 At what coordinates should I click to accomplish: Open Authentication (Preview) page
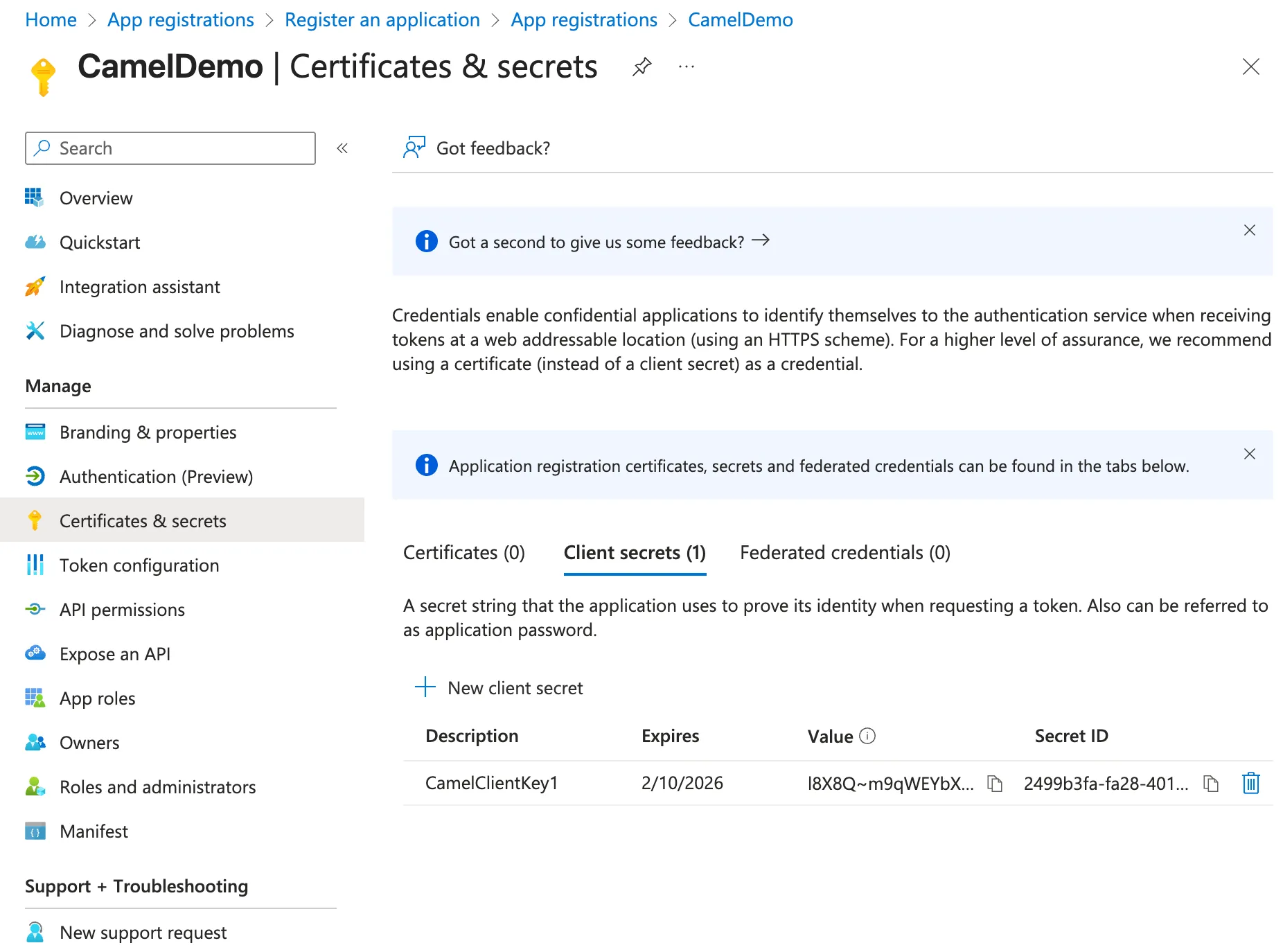156,477
